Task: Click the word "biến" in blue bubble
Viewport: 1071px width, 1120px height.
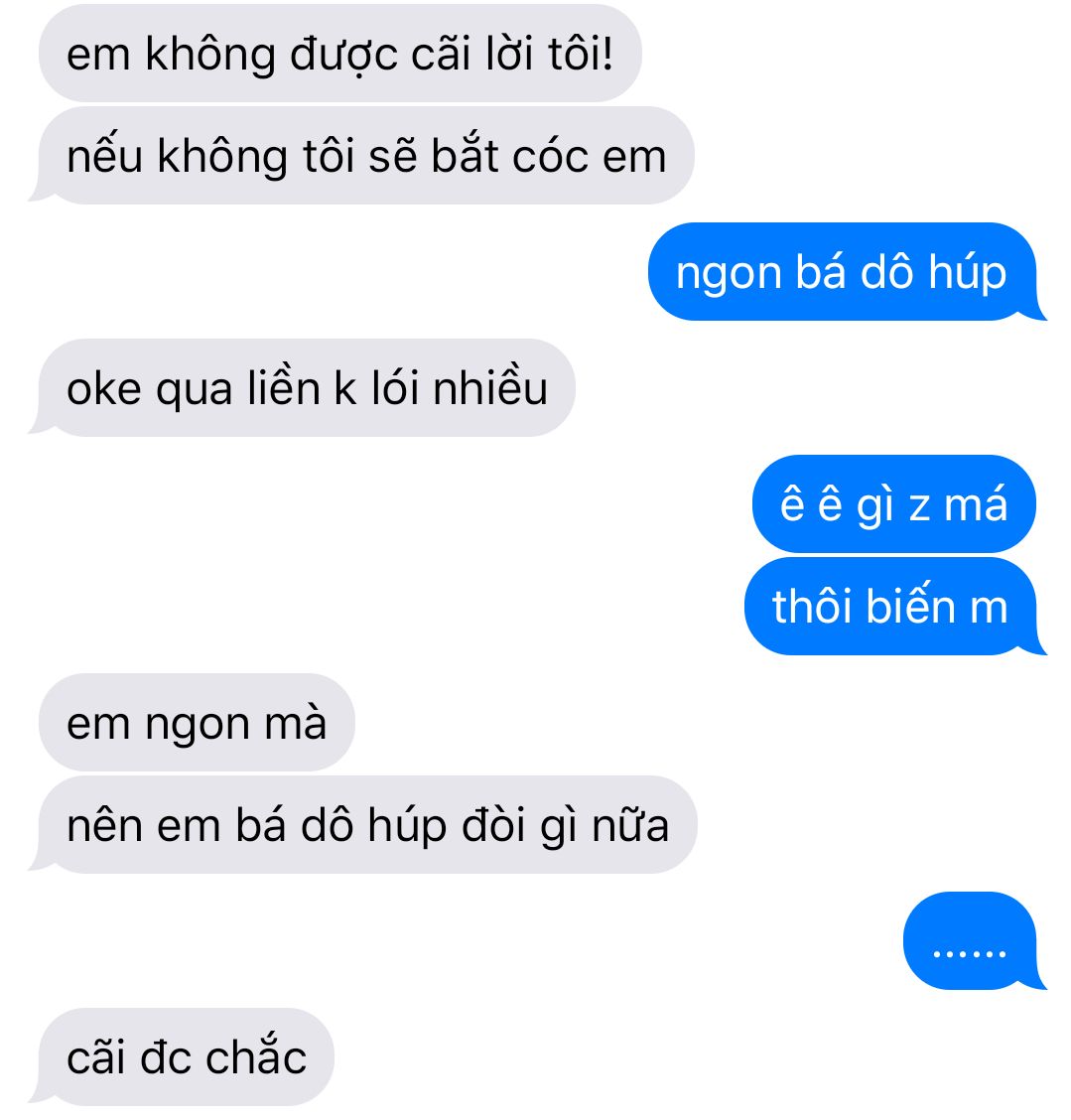Action: point(909,605)
